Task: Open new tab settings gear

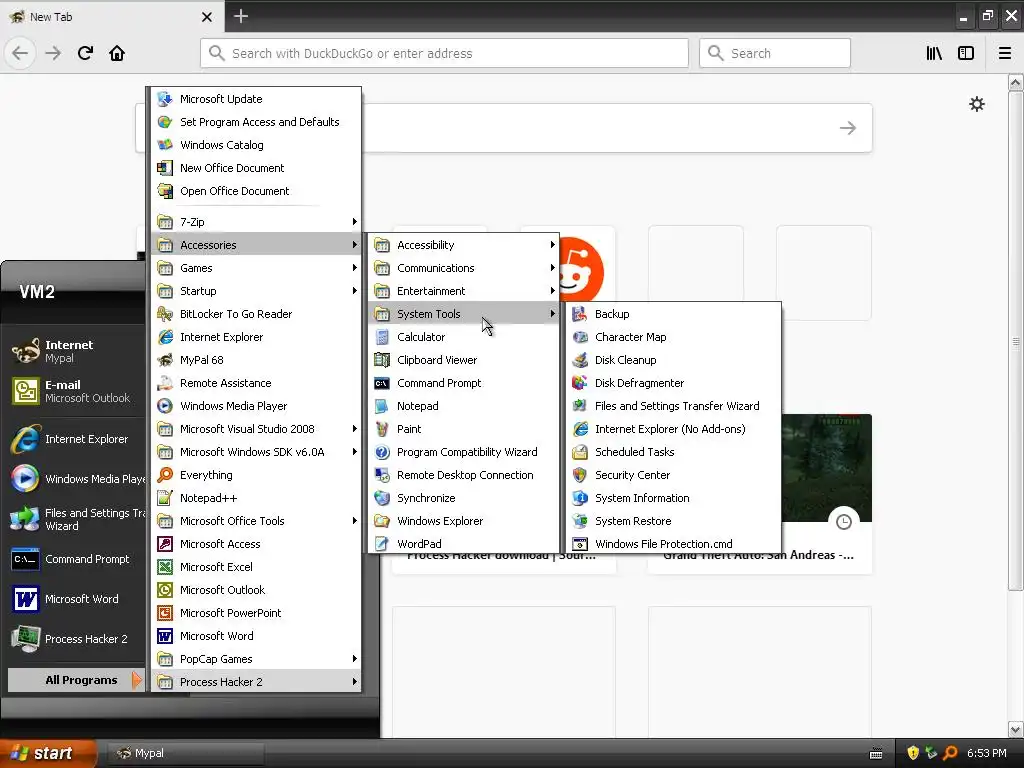Action: [x=976, y=104]
